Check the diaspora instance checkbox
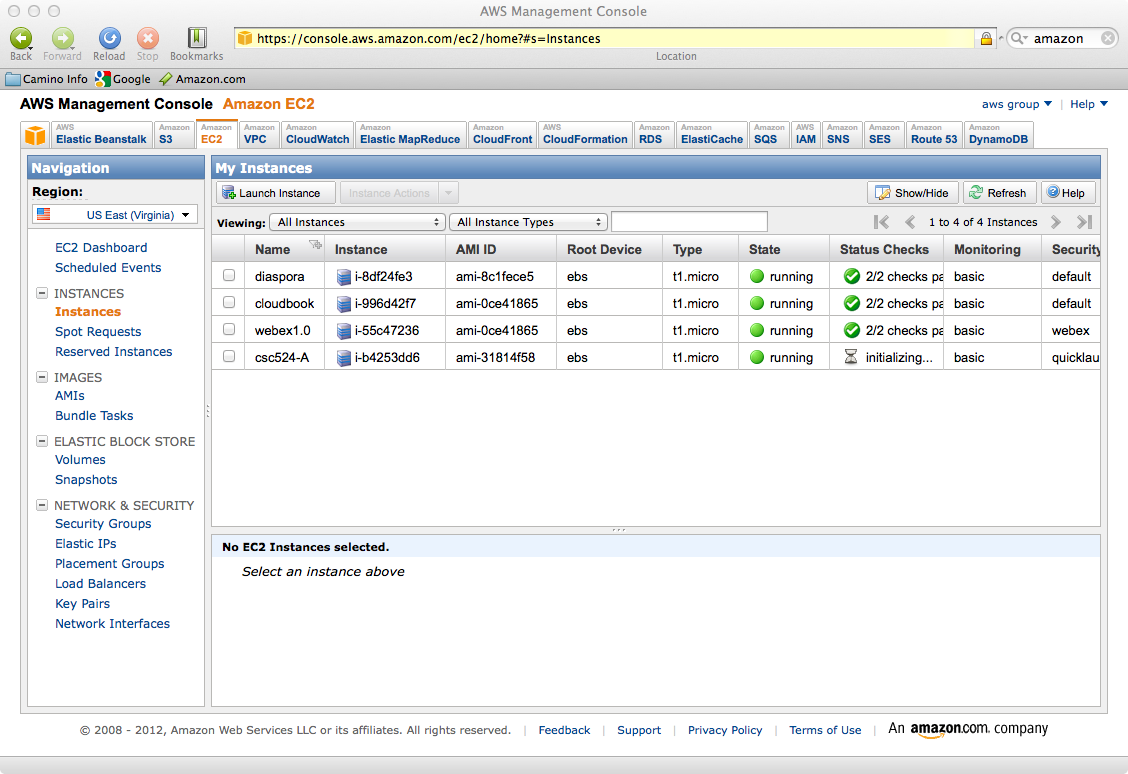 (x=229, y=275)
